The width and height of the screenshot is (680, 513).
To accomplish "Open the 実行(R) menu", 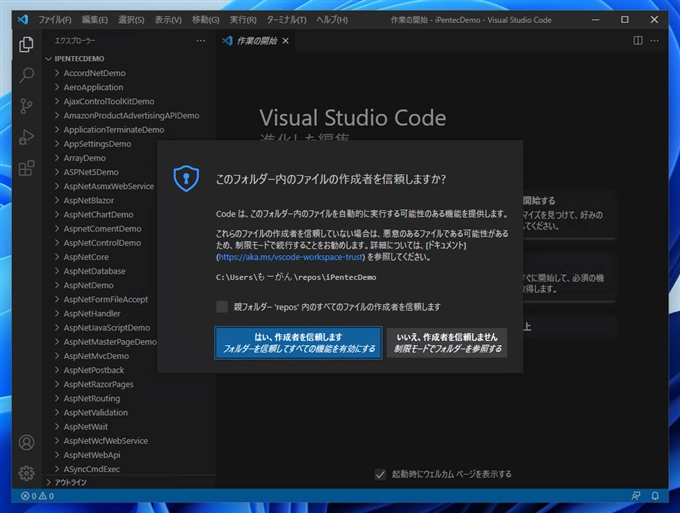I will 243,20.
